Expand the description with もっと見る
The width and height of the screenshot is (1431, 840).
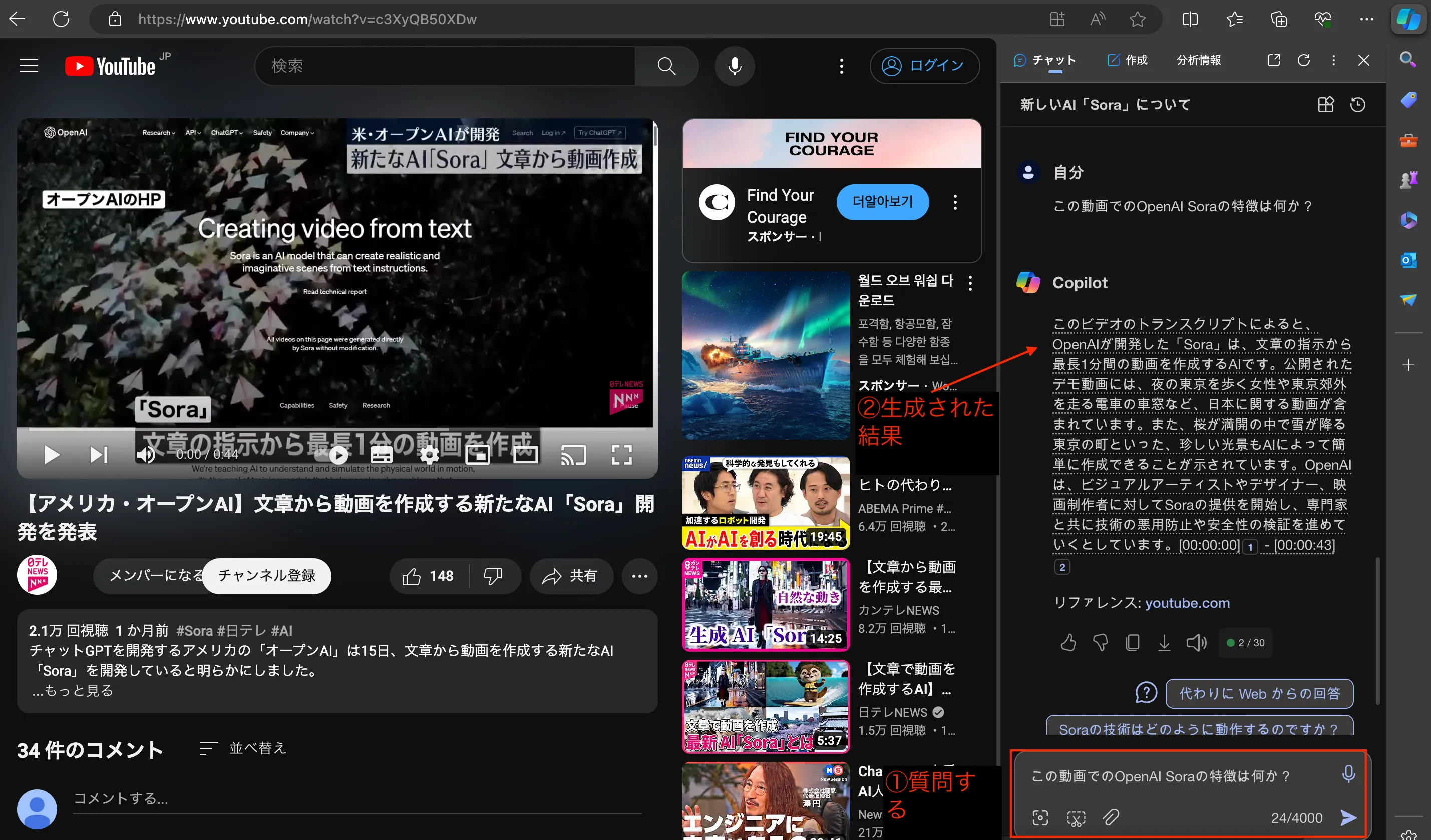pos(73,690)
